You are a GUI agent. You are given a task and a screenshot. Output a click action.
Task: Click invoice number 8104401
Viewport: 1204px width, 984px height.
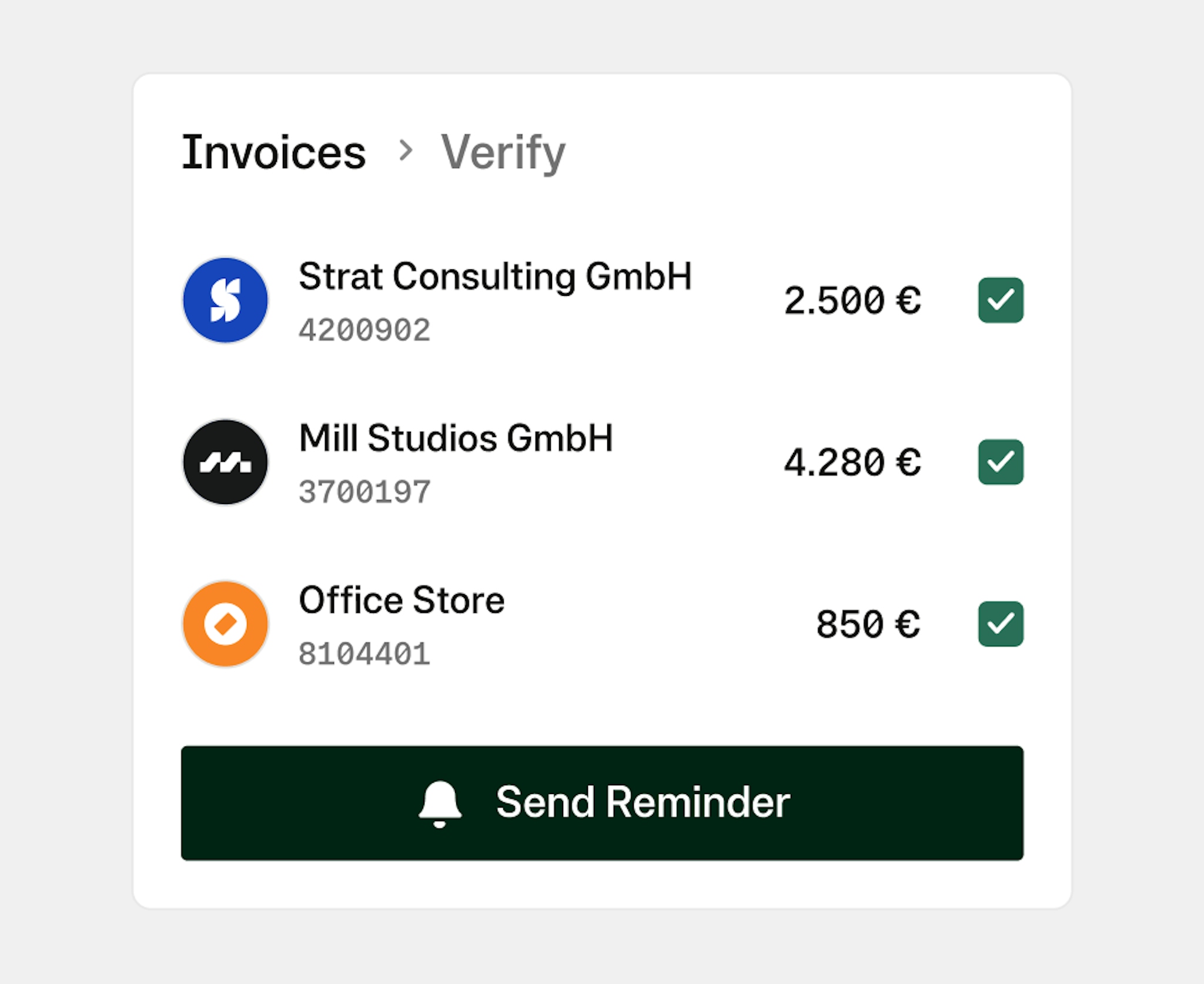click(x=364, y=654)
